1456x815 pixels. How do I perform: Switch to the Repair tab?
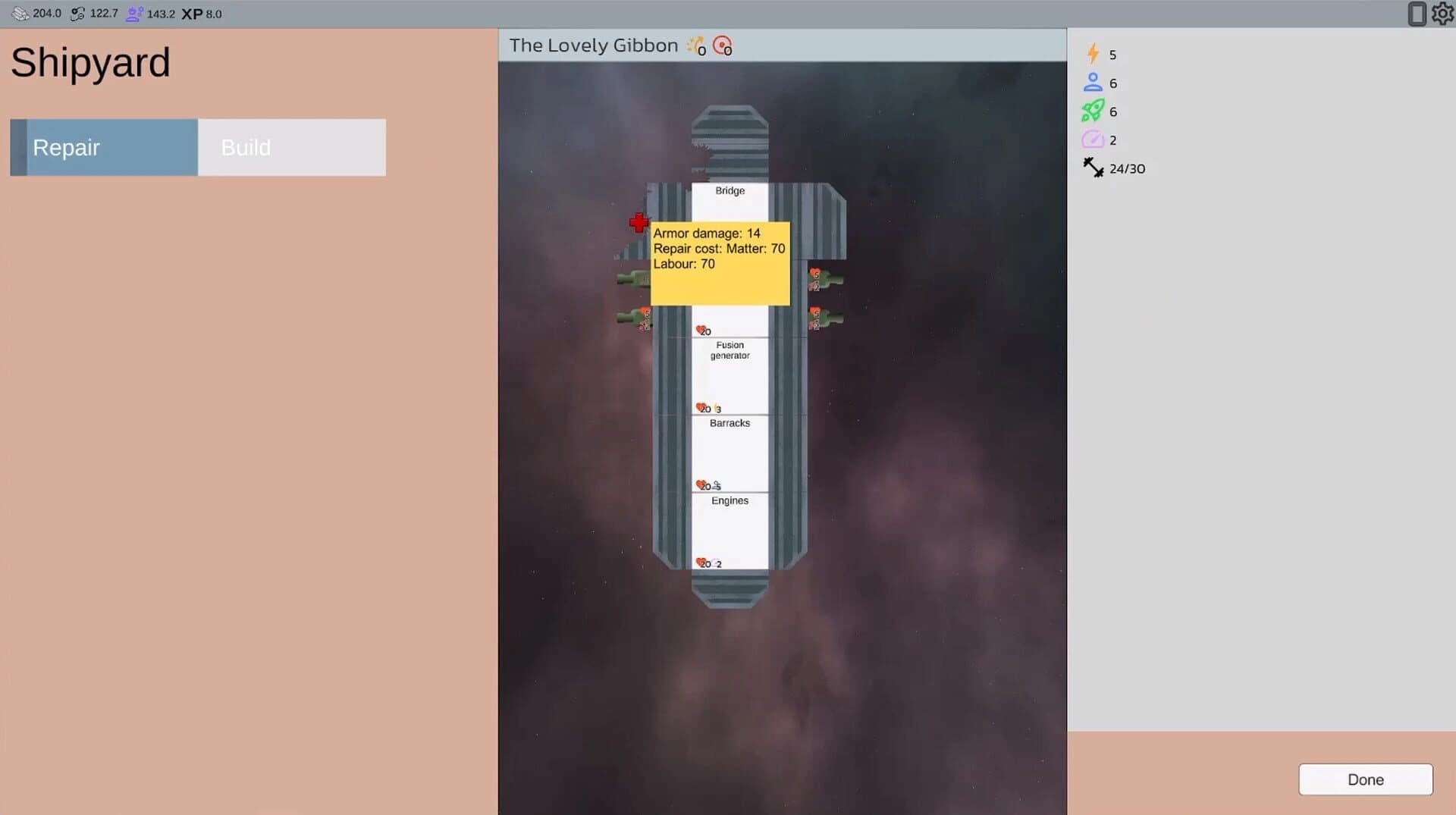pyautogui.click(x=104, y=147)
